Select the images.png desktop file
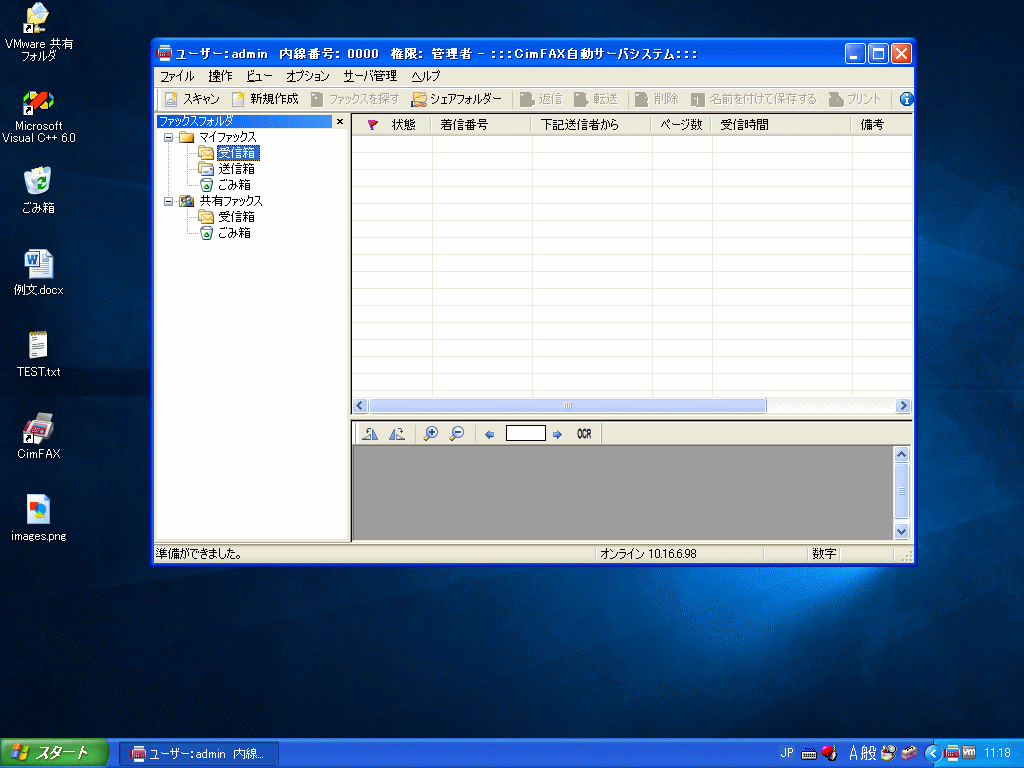The image size is (1024, 768). click(39, 519)
